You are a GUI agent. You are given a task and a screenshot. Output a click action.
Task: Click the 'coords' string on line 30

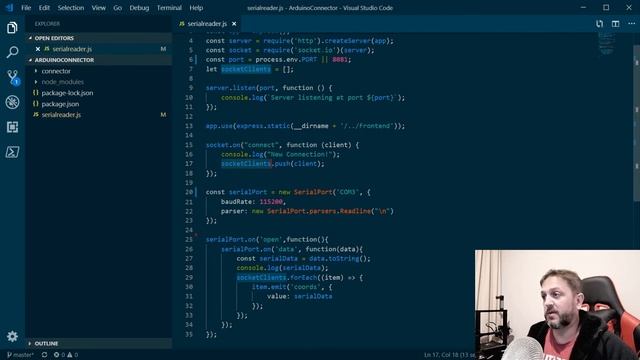pos(305,287)
